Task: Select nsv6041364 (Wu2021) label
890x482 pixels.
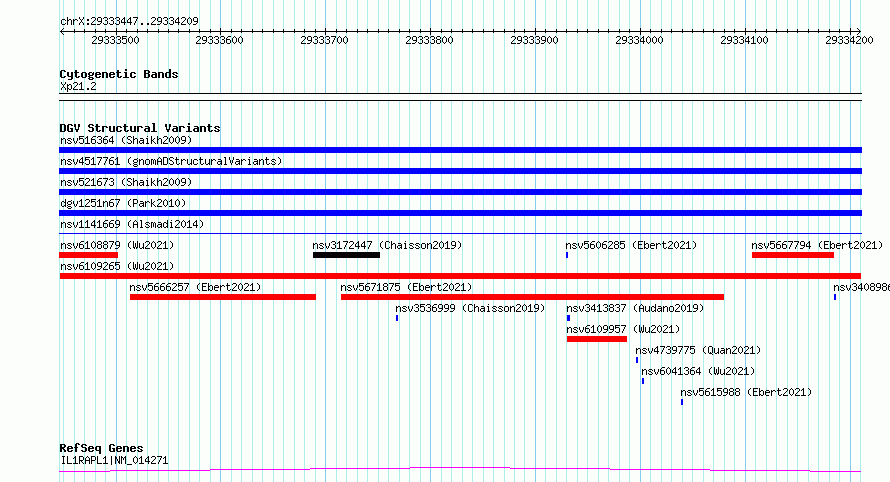Action: pos(698,371)
